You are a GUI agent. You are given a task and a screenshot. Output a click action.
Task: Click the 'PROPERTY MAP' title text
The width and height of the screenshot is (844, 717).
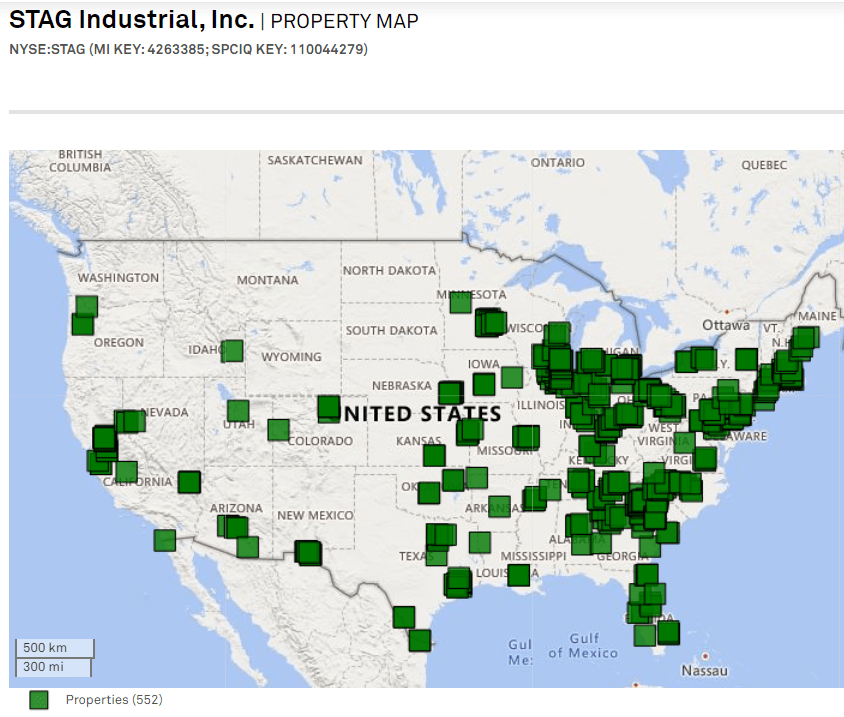pos(344,21)
